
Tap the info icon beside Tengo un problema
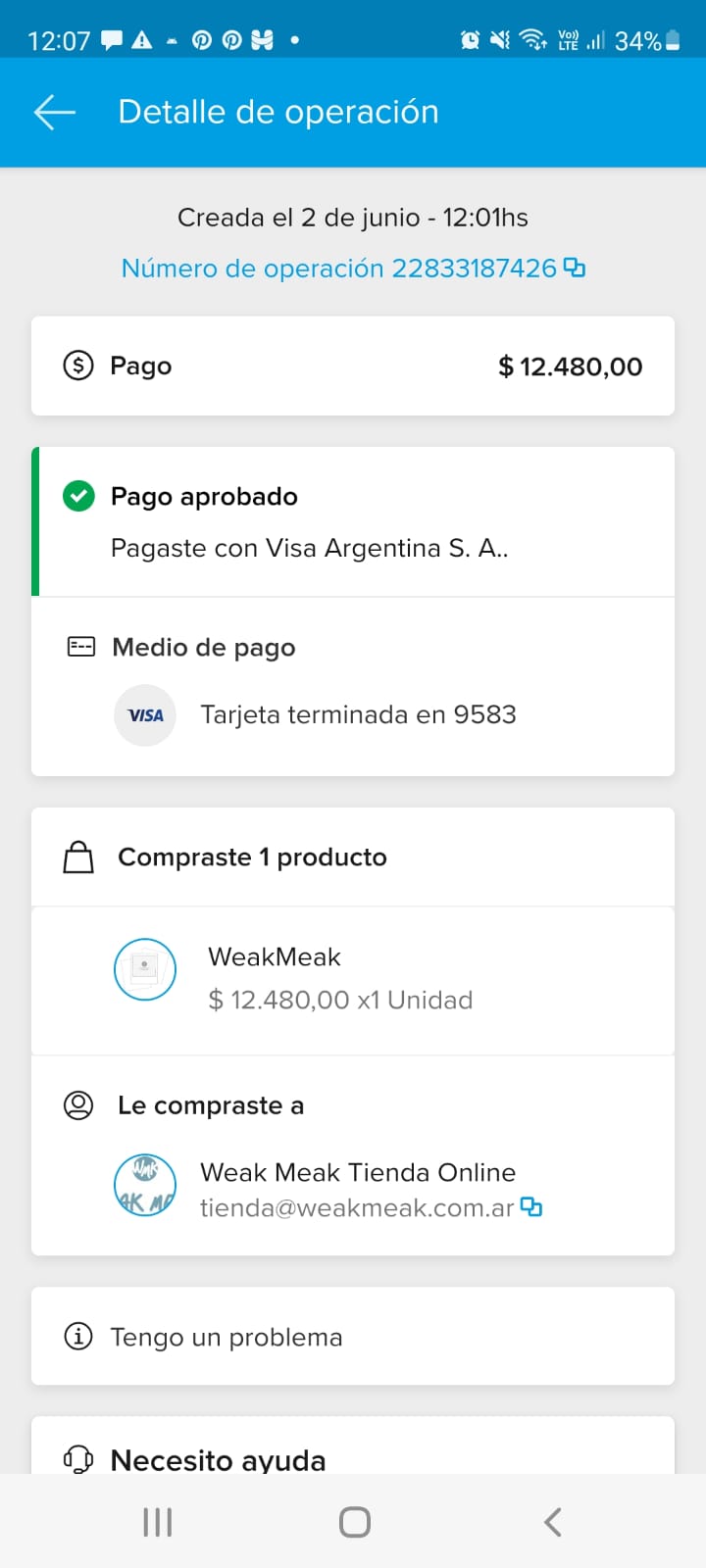[x=78, y=1336]
